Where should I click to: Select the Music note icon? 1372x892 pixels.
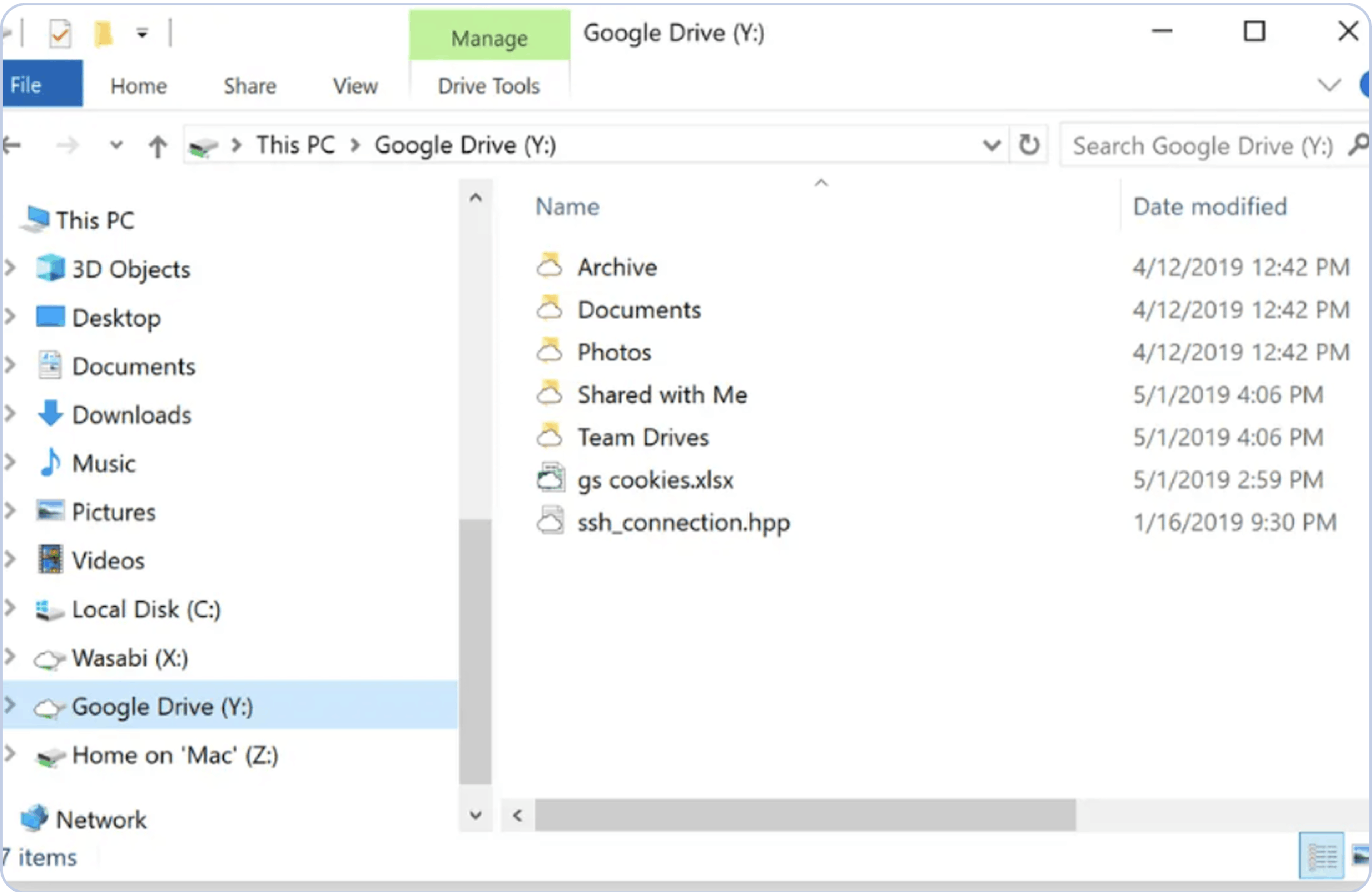(x=51, y=462)
